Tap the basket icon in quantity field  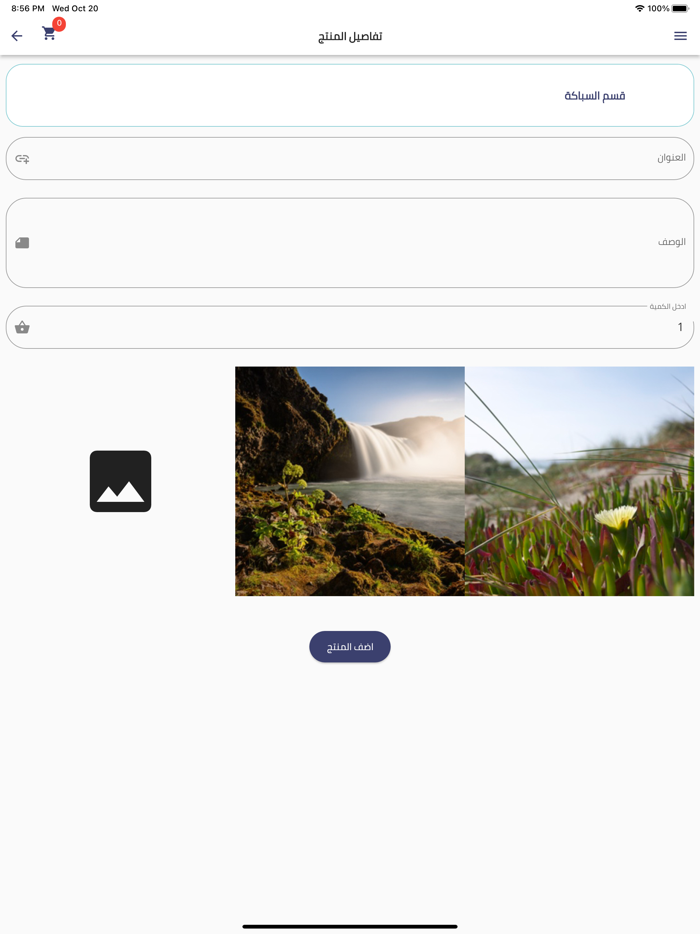point(22,327)
